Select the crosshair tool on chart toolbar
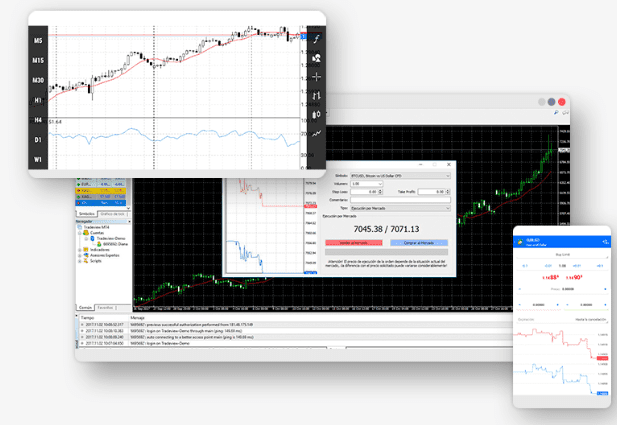The width and height of the screenshot is (617, 425). coord(316,77)
